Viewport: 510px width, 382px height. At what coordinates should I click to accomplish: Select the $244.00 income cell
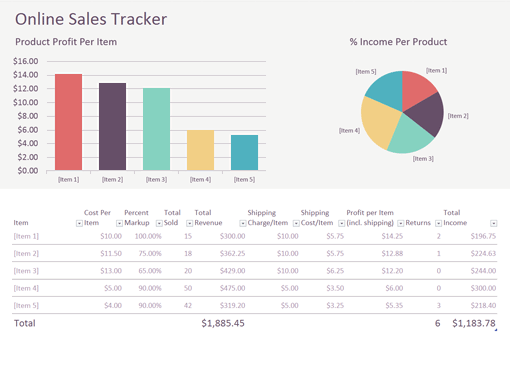click(x=483, y=271)
